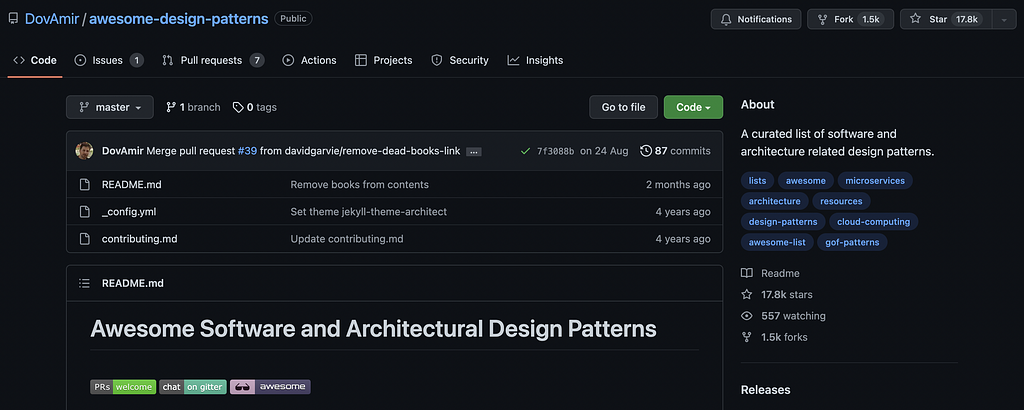Click the PRs welcome badge
Screen dimensions: 1024x410
coord(123,386)
